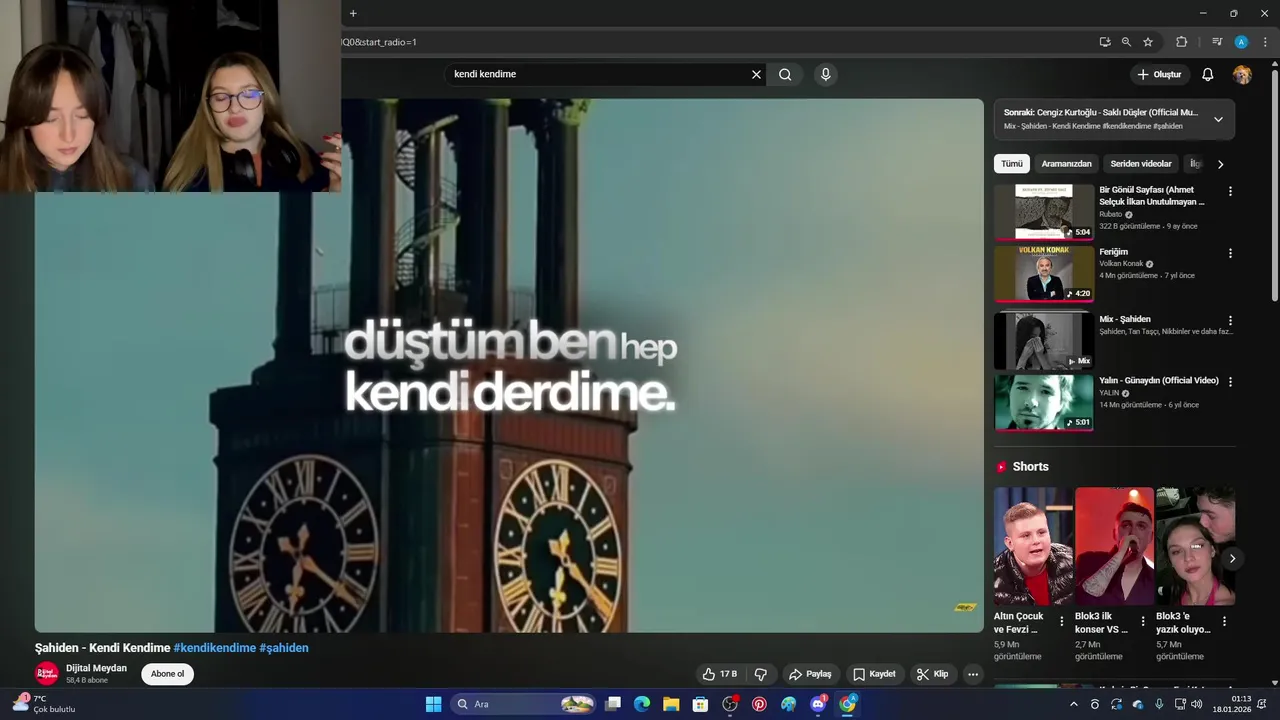Subscribe with Abone ol button

(167, 674)
